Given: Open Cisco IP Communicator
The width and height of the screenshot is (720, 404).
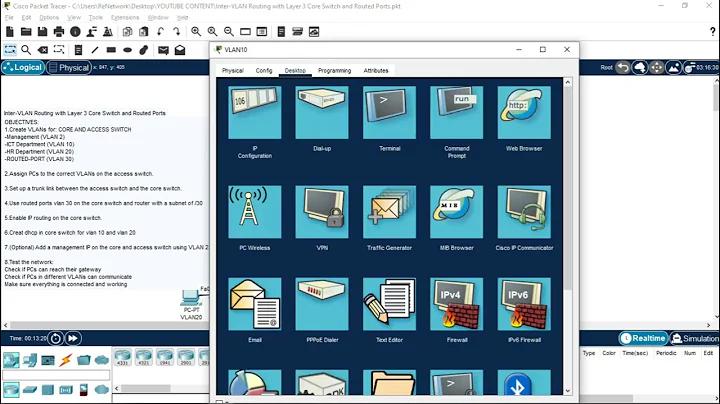Looking at the screenshot, I should tap(524, 212).
